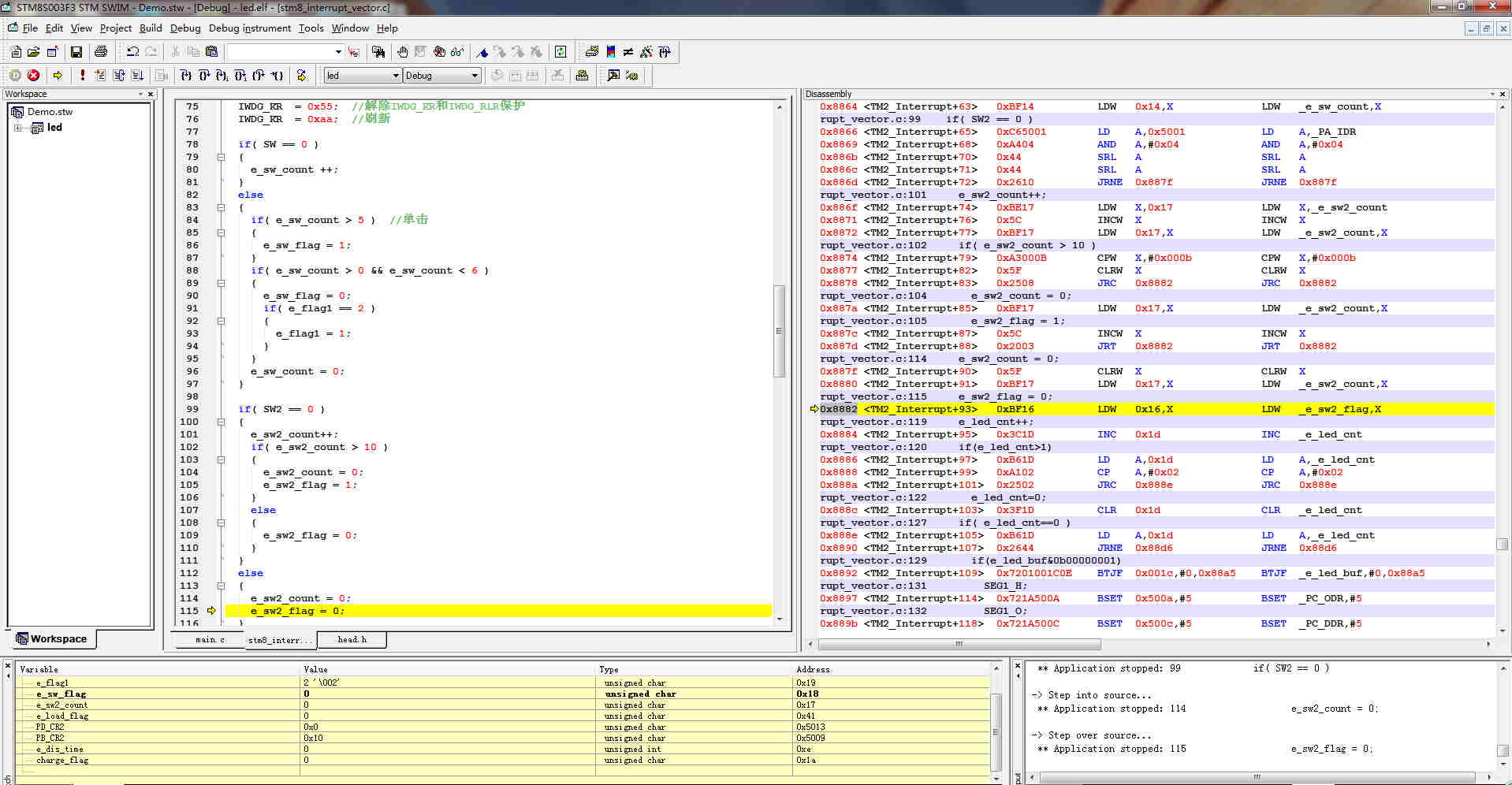Click the Find in Files binoculars icon
Viewport: 1512px width, 785px height.
pos(378,52)
